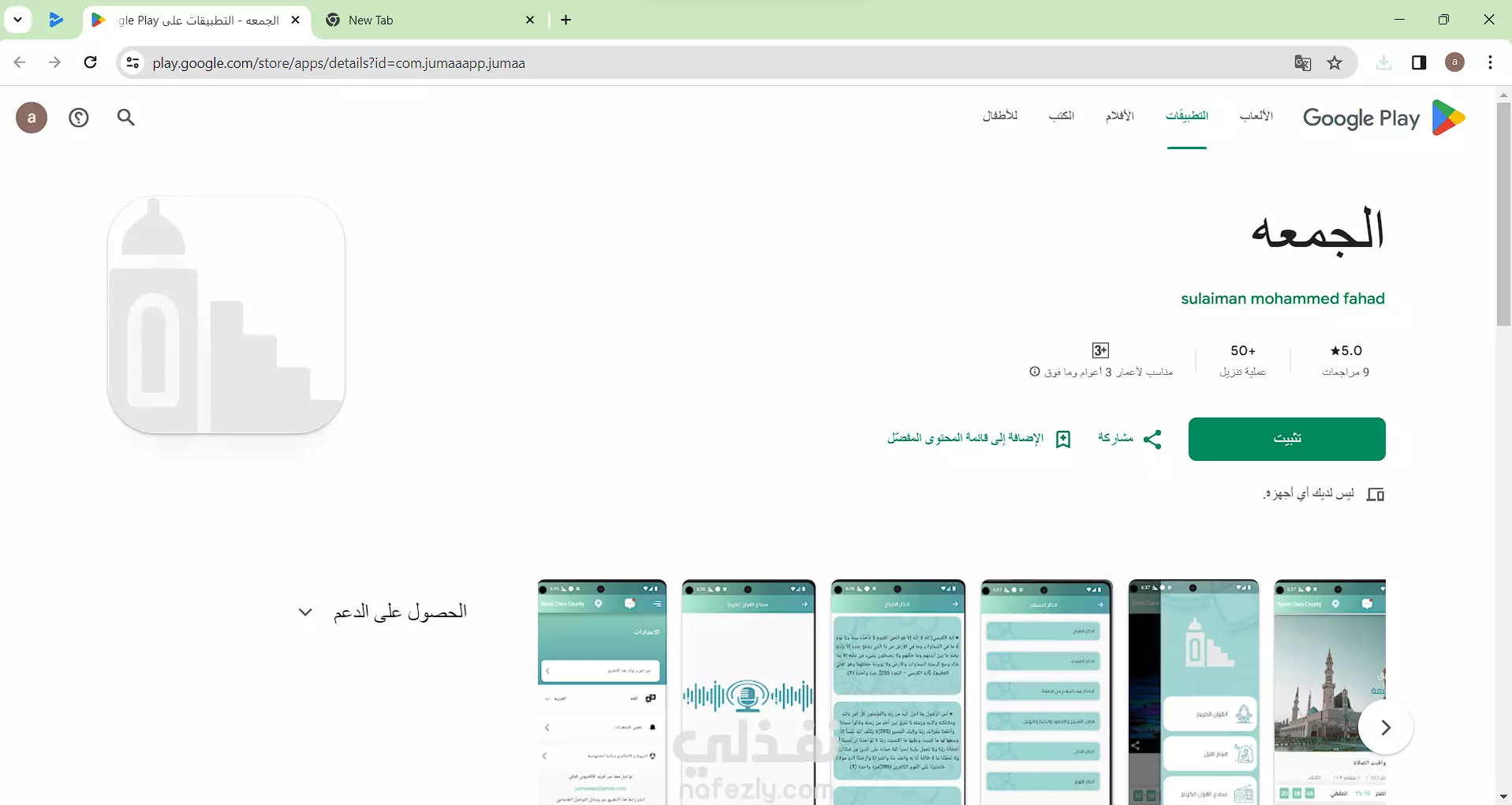Select the الأفلام tab
This screenshot has height=805, width=1512.
(x=1119, y=116)
